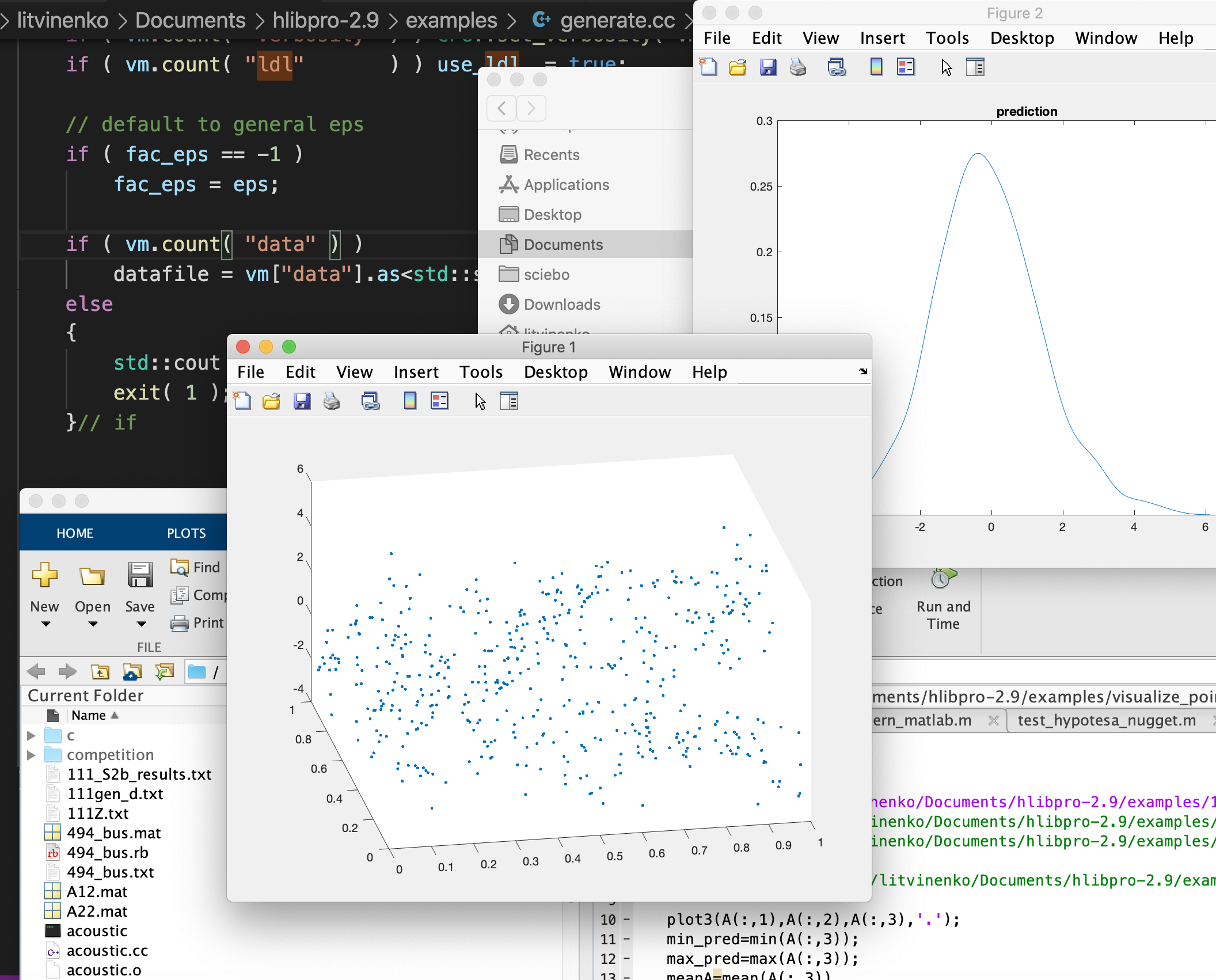This screenshot has width=1216, height=980.
Task: Print Figure 2 via its printer icon
Action: click(797, 67)
